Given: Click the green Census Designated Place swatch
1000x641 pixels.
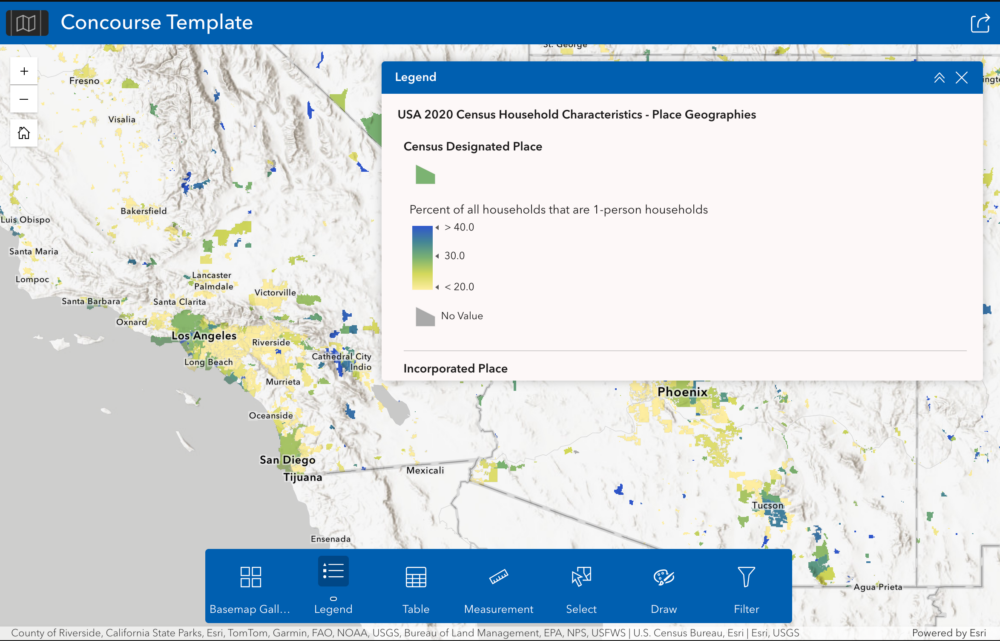Looking at the screenshot, I should [x=425, y=175].
